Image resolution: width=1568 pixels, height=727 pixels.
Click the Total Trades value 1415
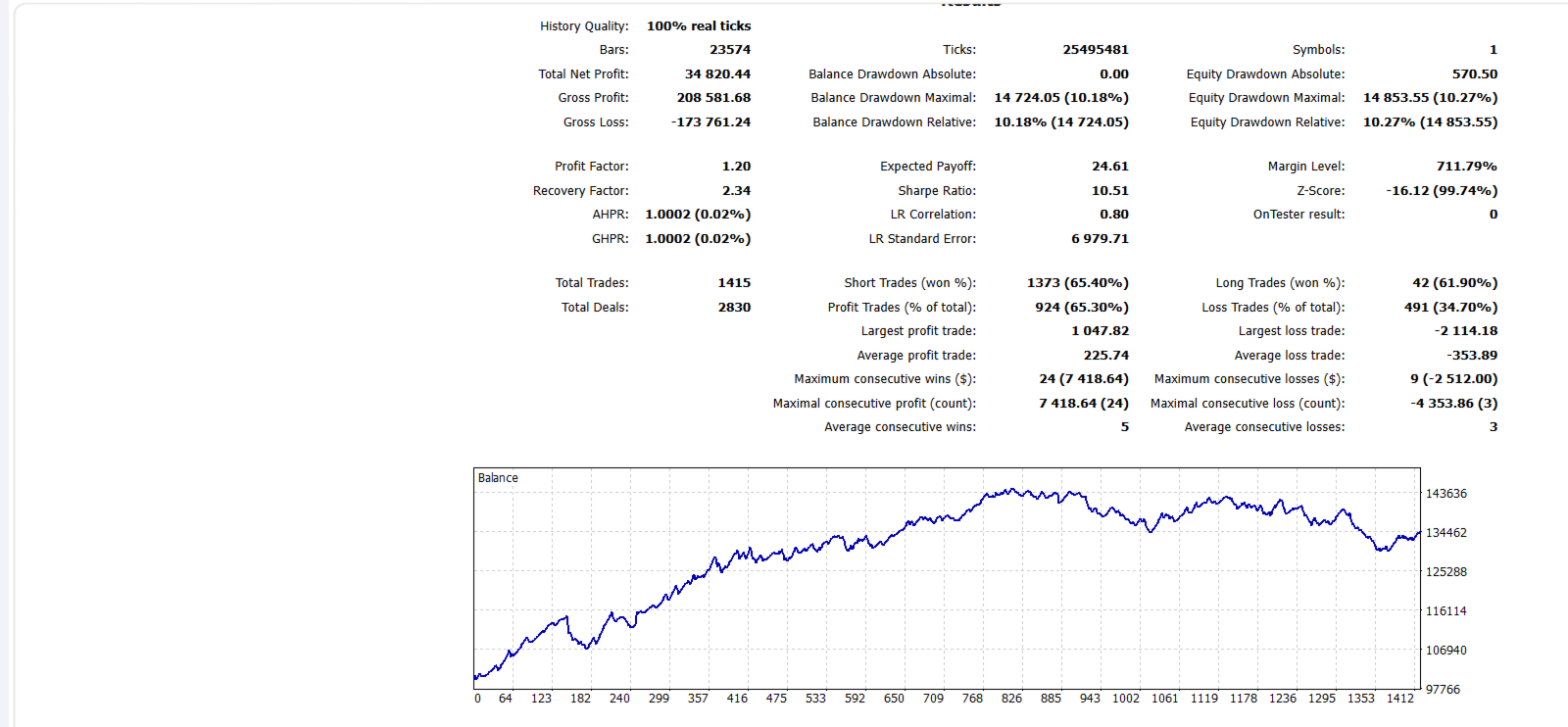tap(734, 283)
